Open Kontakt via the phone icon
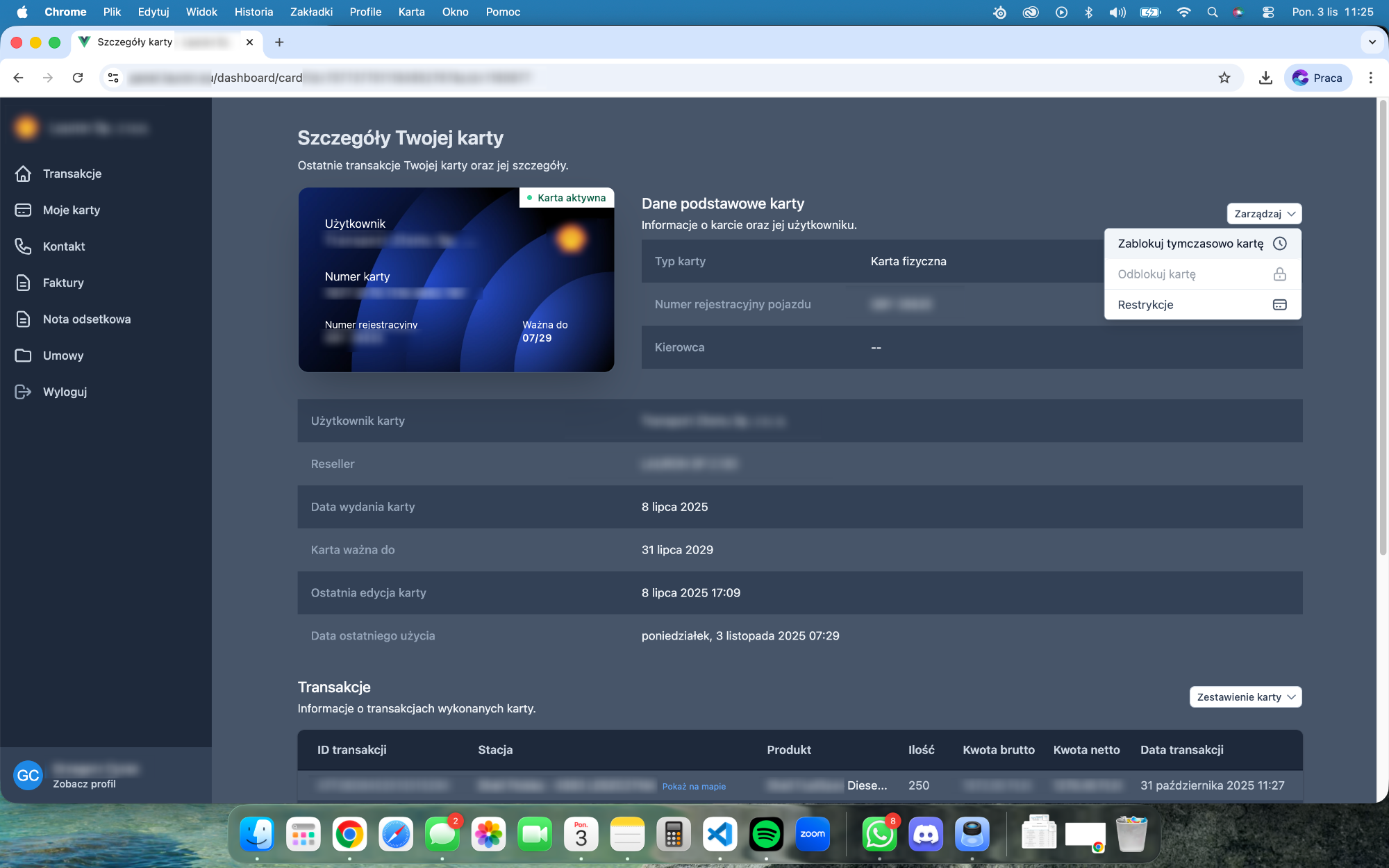 [x=24, y=247]
